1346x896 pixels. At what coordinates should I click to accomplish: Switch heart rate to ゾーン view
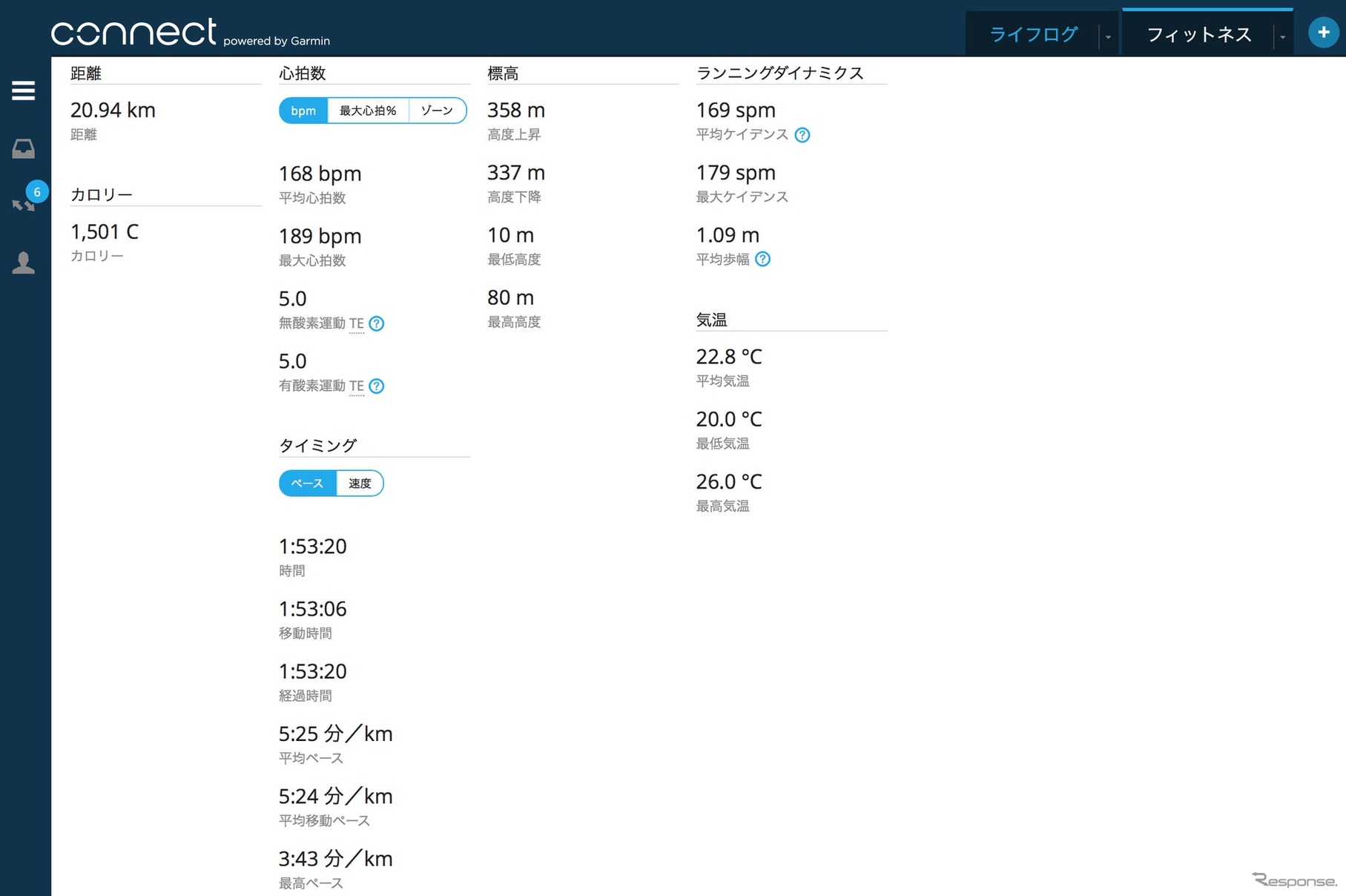(437, 111)
